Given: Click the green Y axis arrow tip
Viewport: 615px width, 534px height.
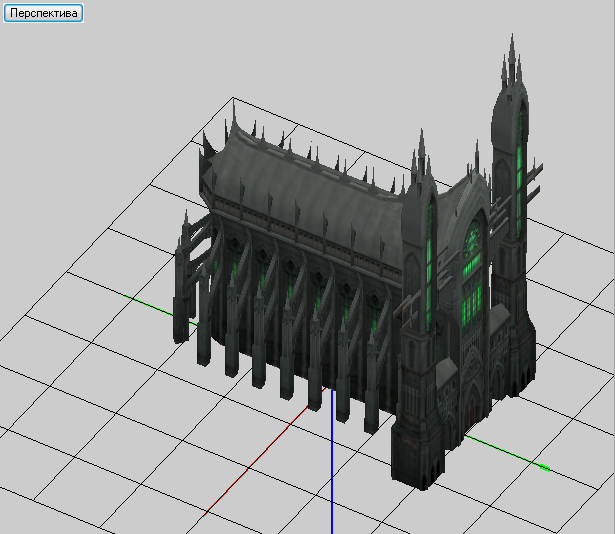Looking at the screenshot, I should click(x=545, y=467).
